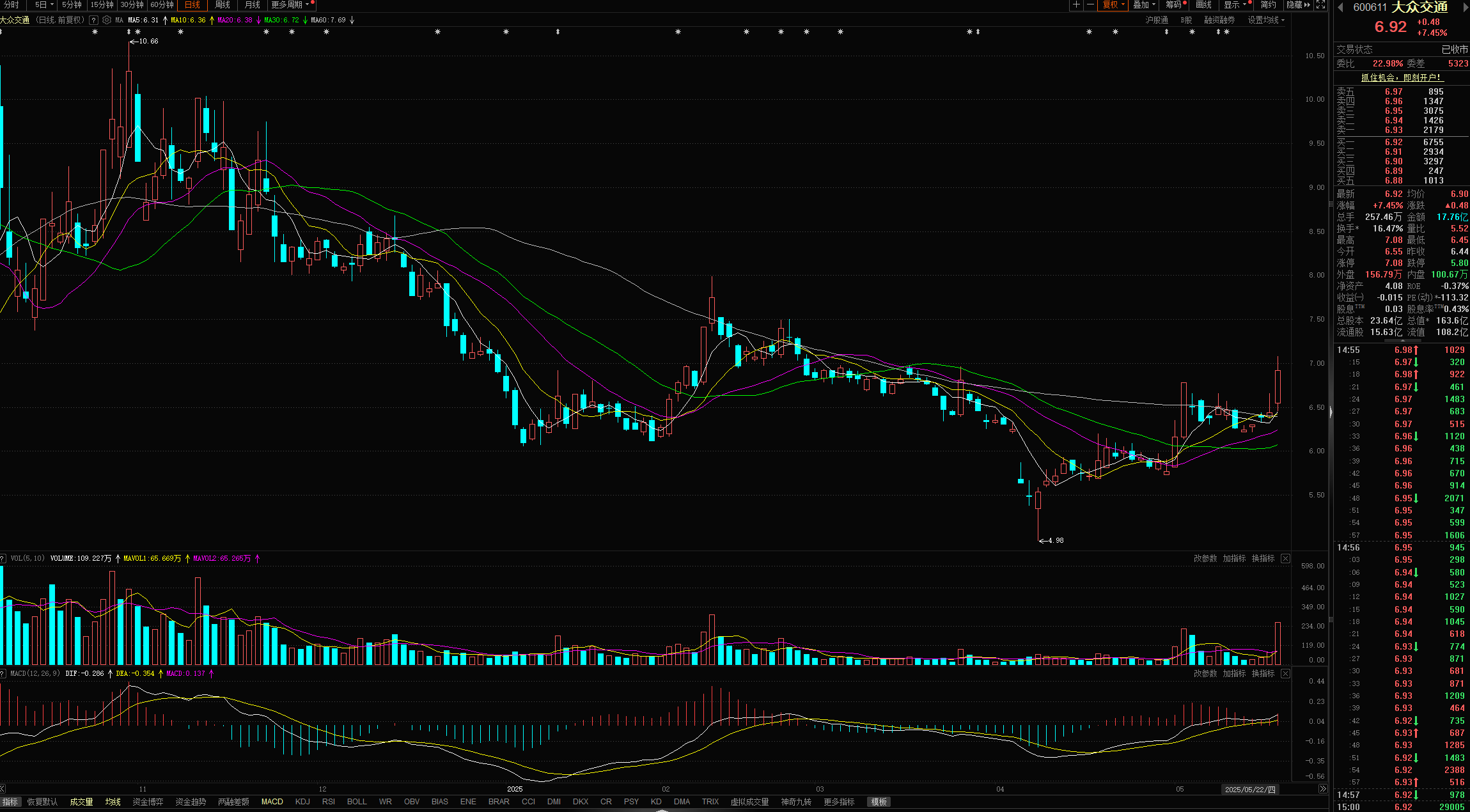Select 月线 monthly tab
1470x812 pixels.
point(253,4)
